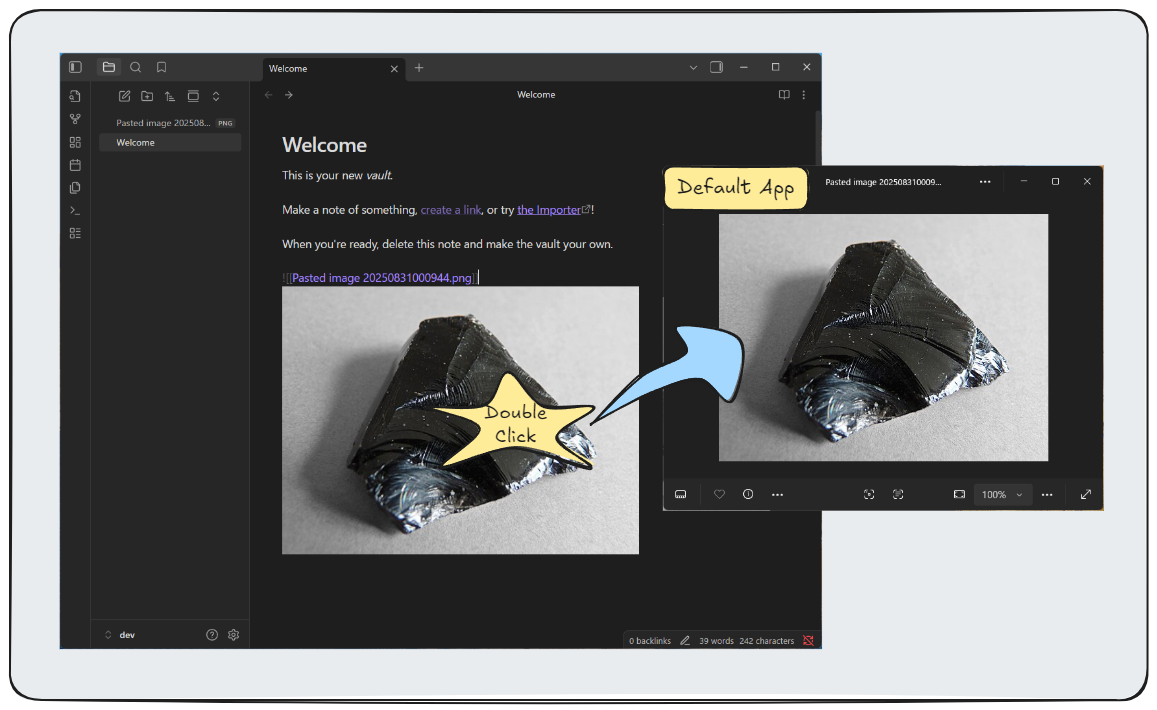Click the Welcome heading in the note
This screenshot has width=1157, height=710.
tap(325, 145)
